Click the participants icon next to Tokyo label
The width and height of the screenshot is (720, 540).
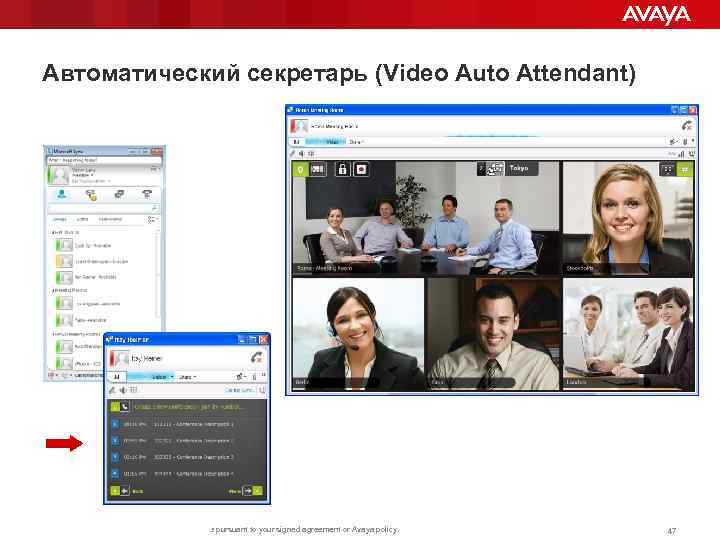pos(495,169)
